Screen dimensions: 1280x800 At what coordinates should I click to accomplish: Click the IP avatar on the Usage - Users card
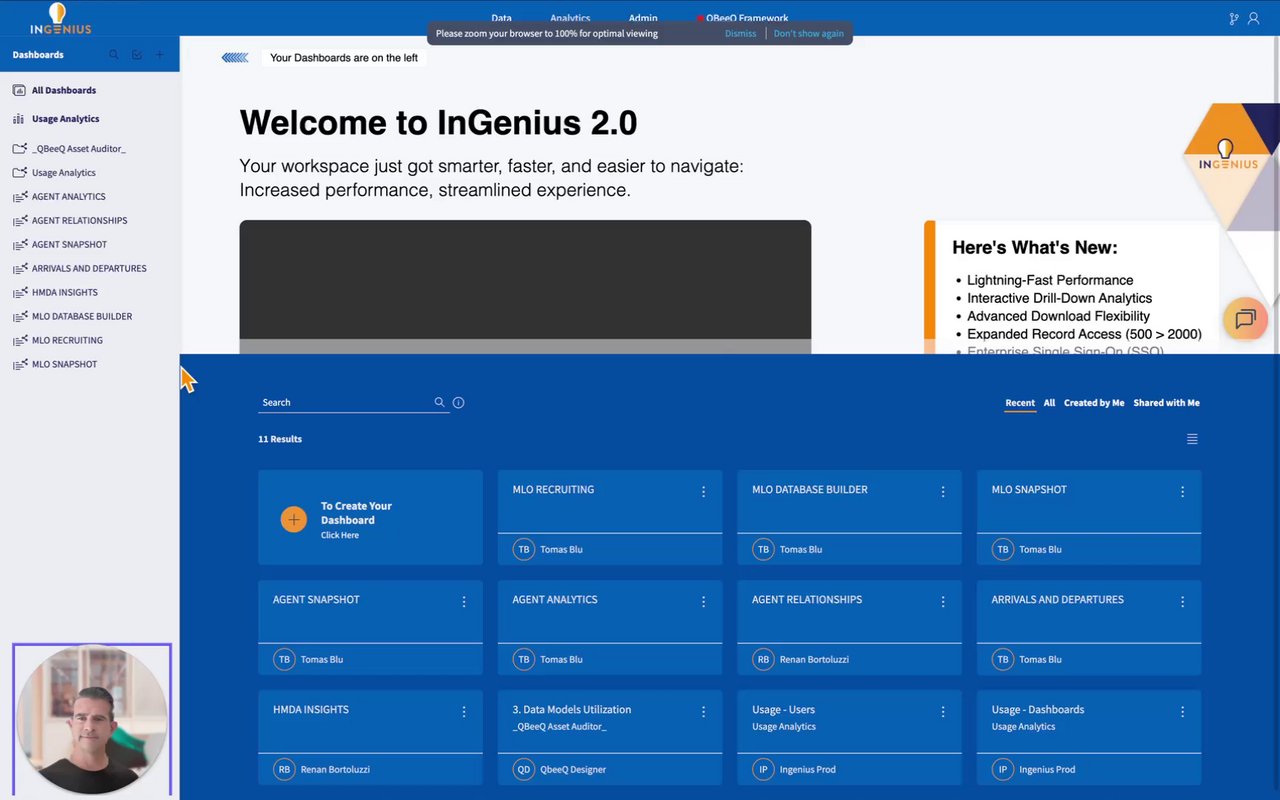click(x=764, y=769)
